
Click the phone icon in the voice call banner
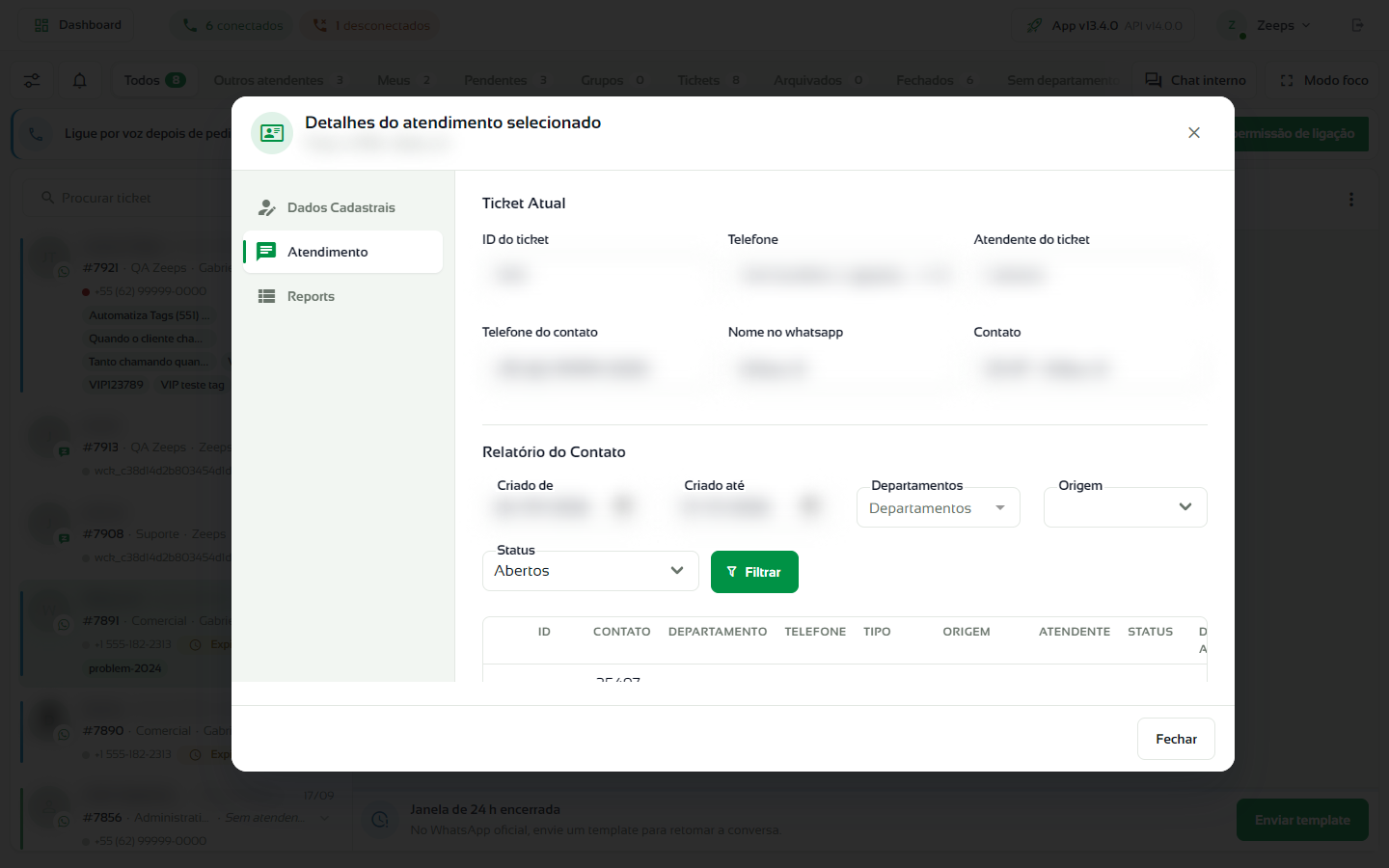[36, 134]
